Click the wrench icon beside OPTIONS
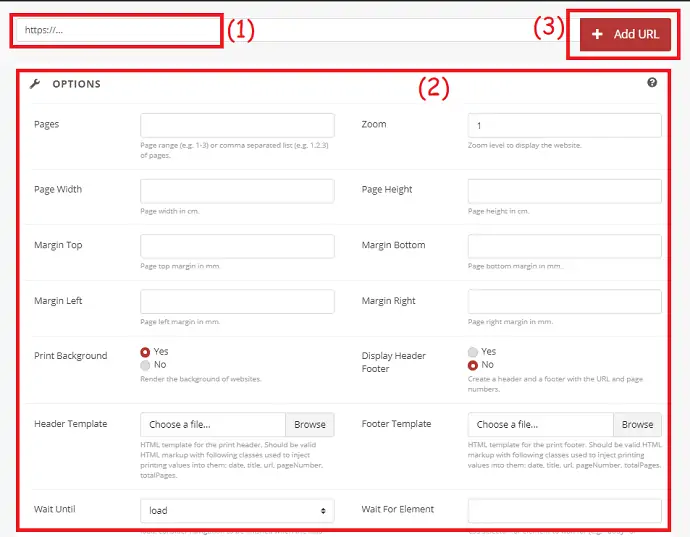 pyautogui.click(x=35, y=84)
